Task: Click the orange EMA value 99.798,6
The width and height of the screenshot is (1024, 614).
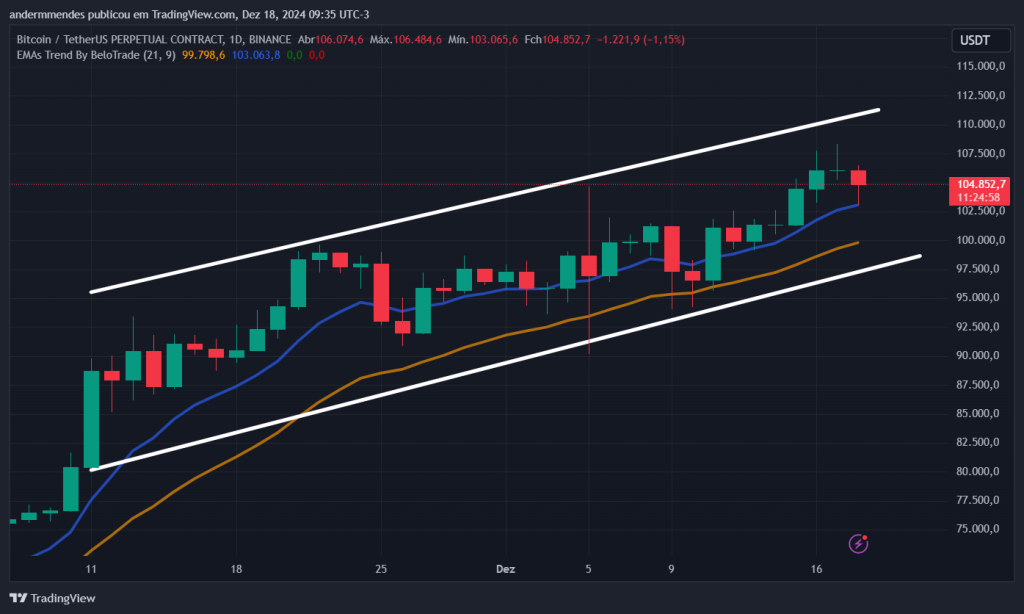Action: point(203,56)
